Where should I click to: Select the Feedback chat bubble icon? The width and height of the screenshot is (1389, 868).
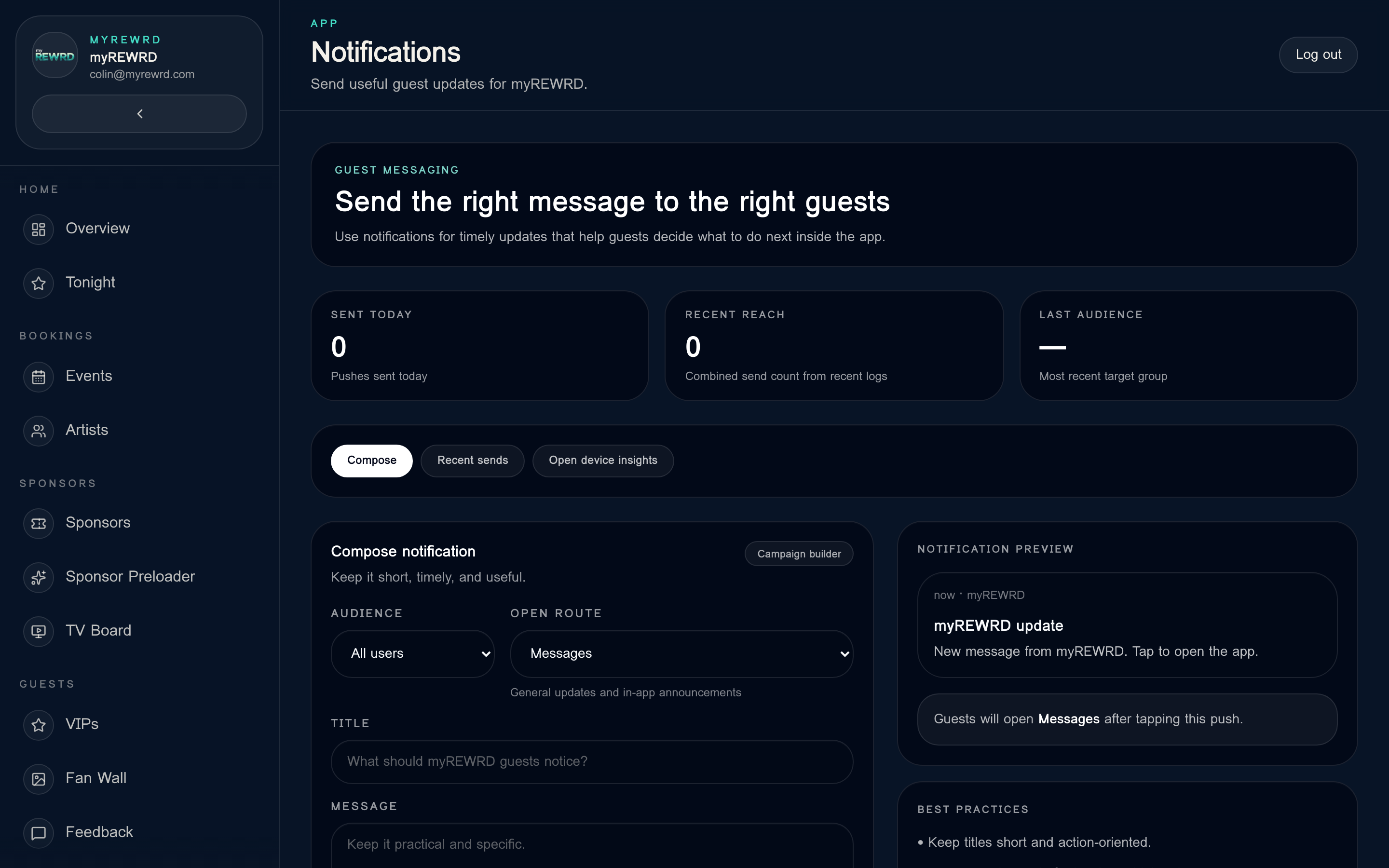38,832
